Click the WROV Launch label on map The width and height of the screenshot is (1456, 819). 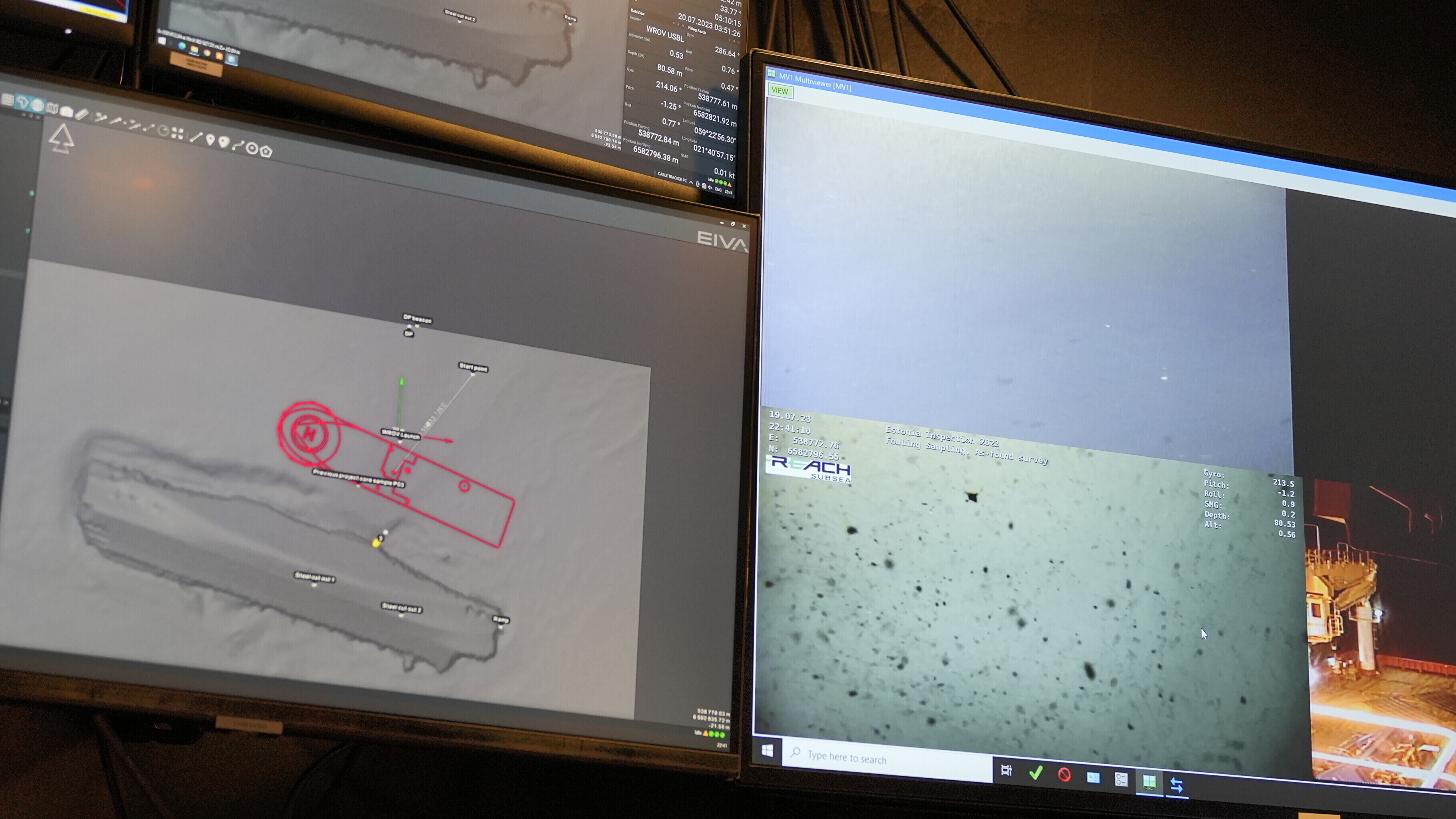point(401,435)
